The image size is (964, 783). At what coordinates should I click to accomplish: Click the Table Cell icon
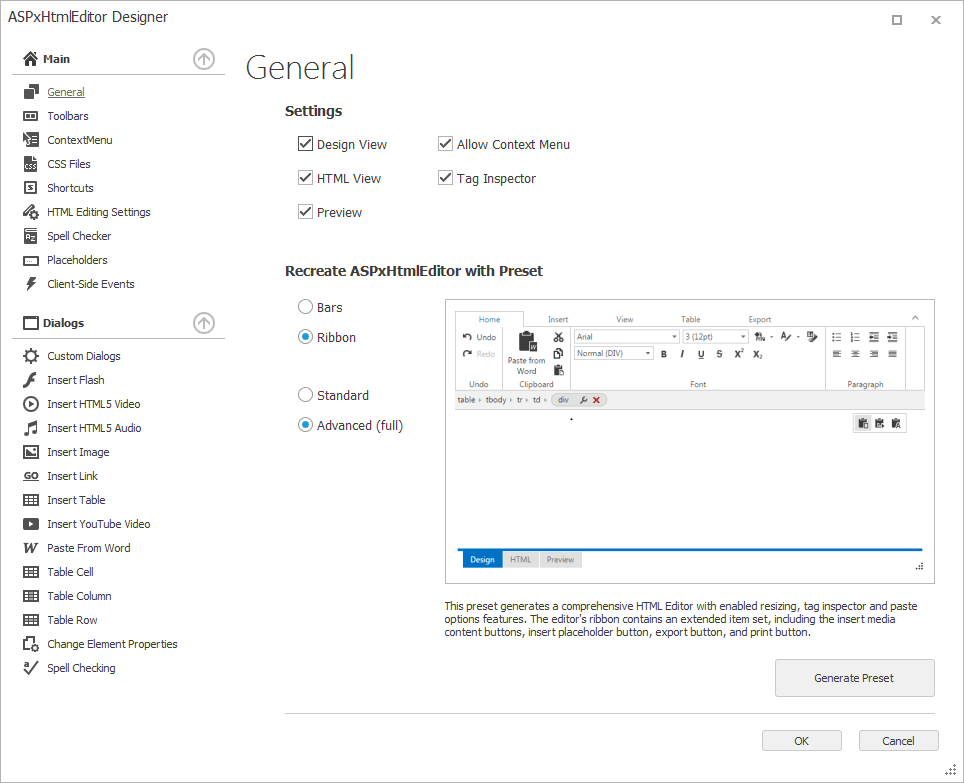click(x=31, y=572)
